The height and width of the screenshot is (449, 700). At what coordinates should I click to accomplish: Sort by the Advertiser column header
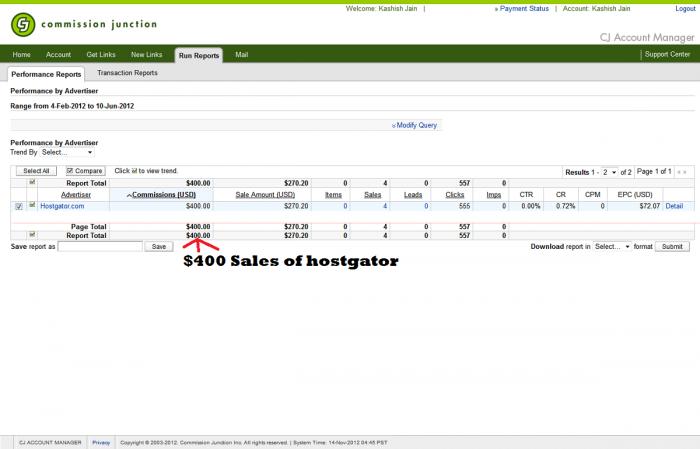[x=76, y=195]
